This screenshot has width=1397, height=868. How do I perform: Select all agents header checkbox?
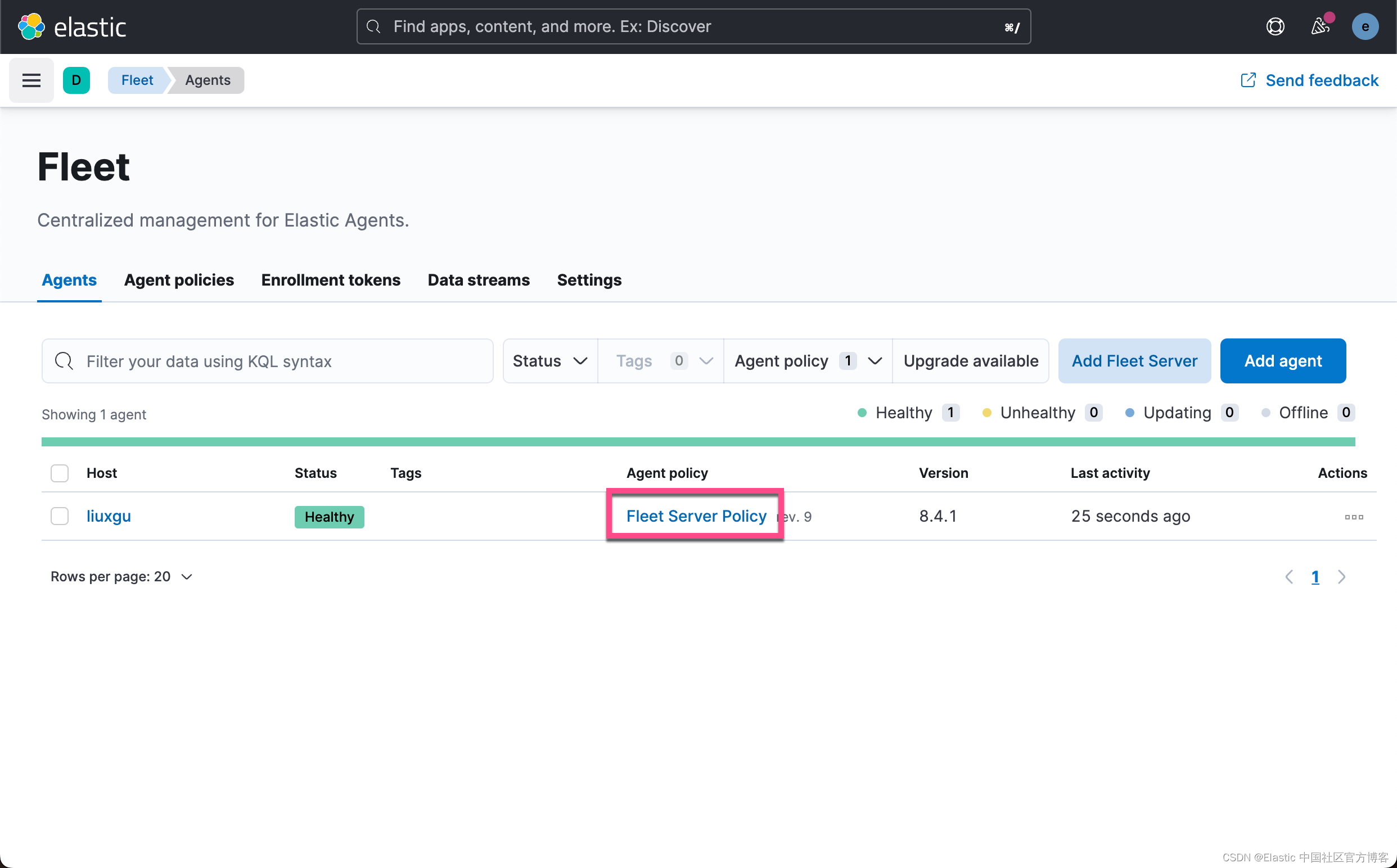pos(60,473)
